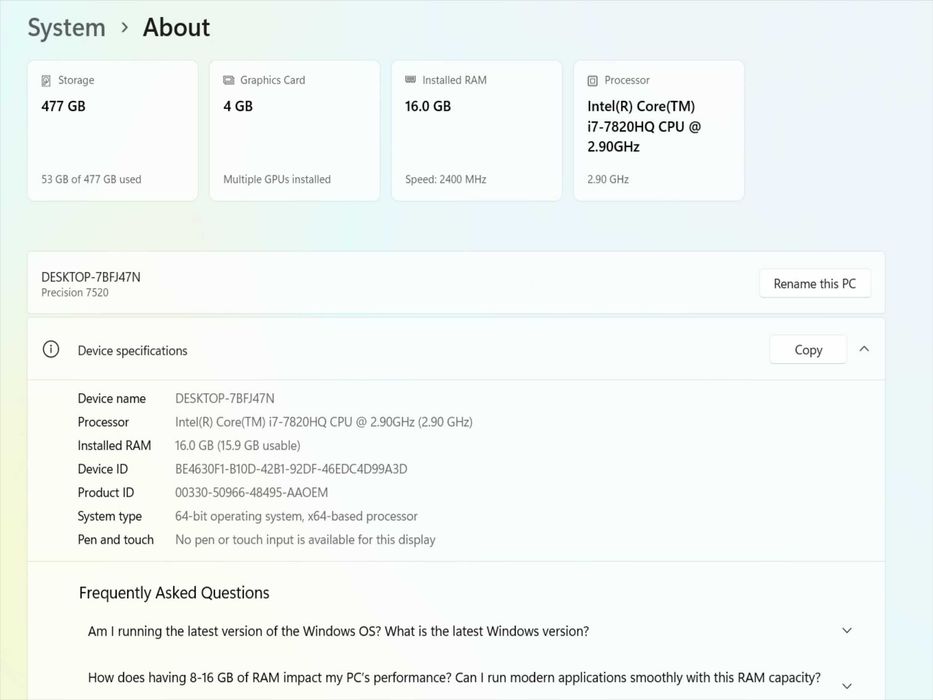This screenshot has width=933, height=700.
Task: Click the Storage card icon
Action: click(46, 80)
